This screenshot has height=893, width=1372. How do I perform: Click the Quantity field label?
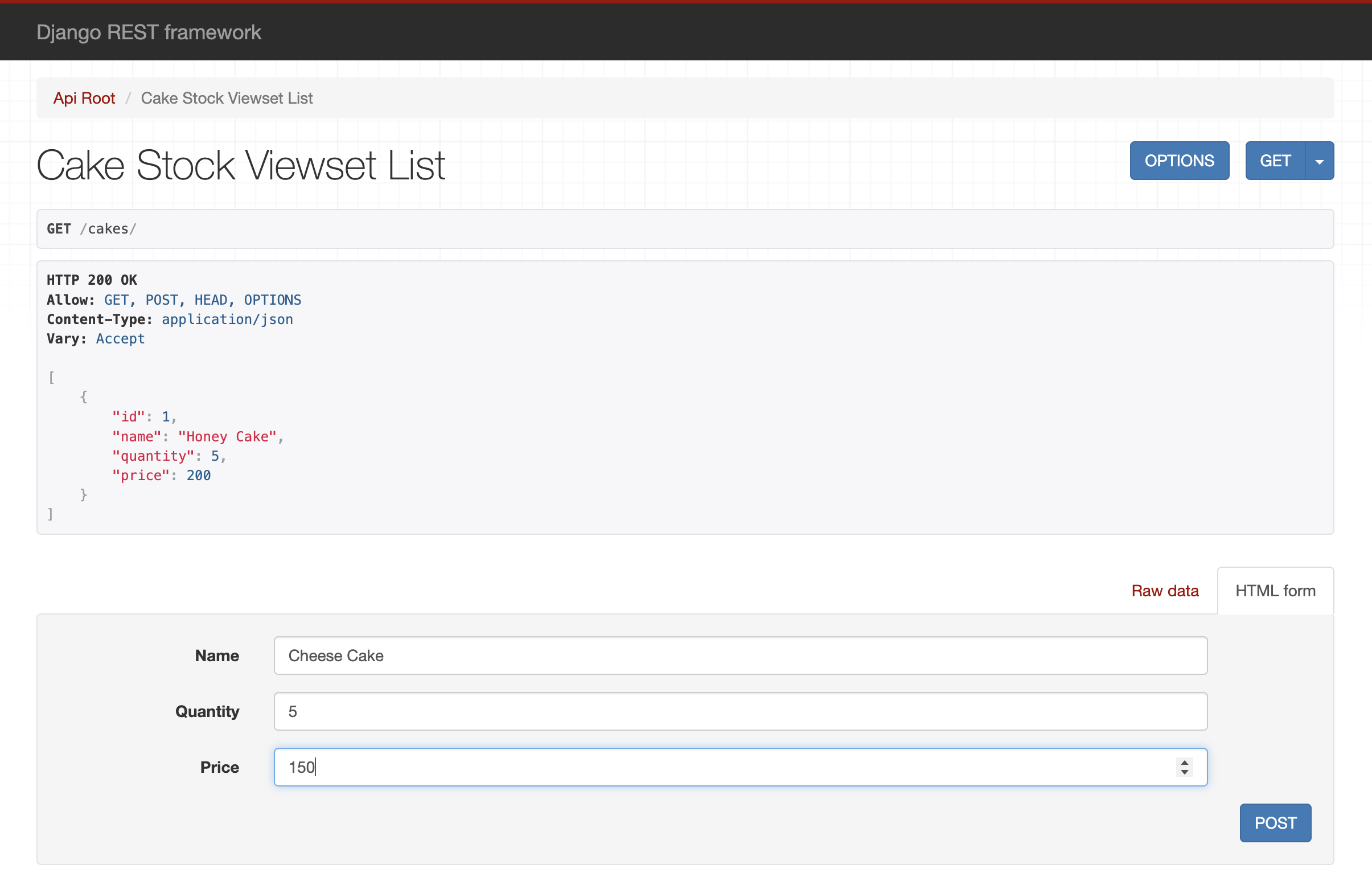pyautogui.click(x=207, y=711)
